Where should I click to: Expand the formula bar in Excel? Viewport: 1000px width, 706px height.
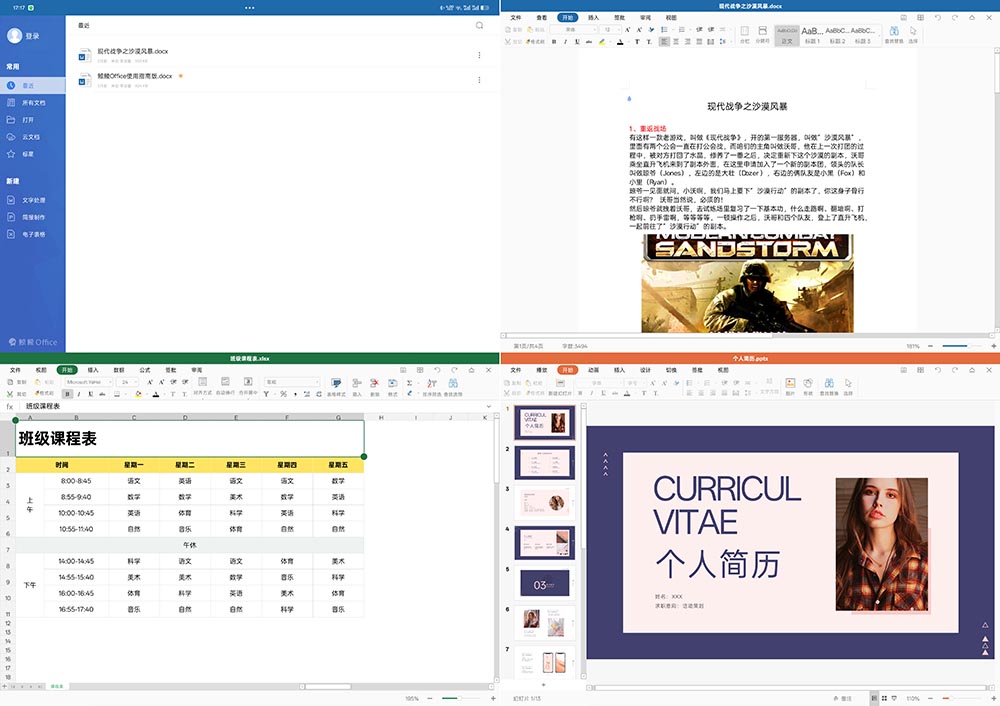point(489,406)
